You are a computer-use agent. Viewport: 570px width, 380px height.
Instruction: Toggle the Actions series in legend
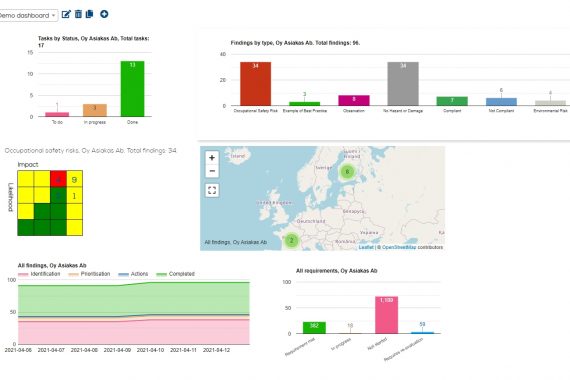(x=133, y=274)
